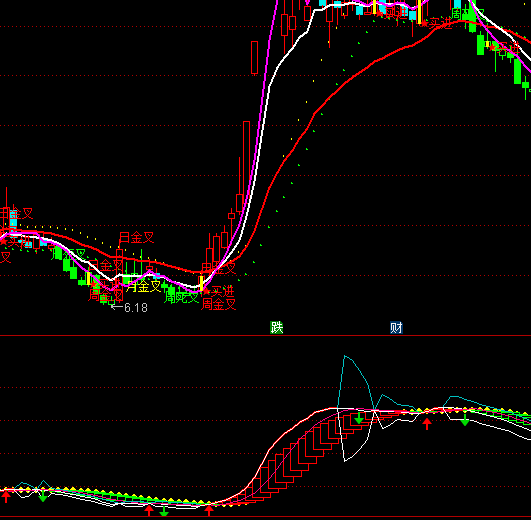Click the blue 财 badge icon

pyautogui.click(x=396, y=327)
